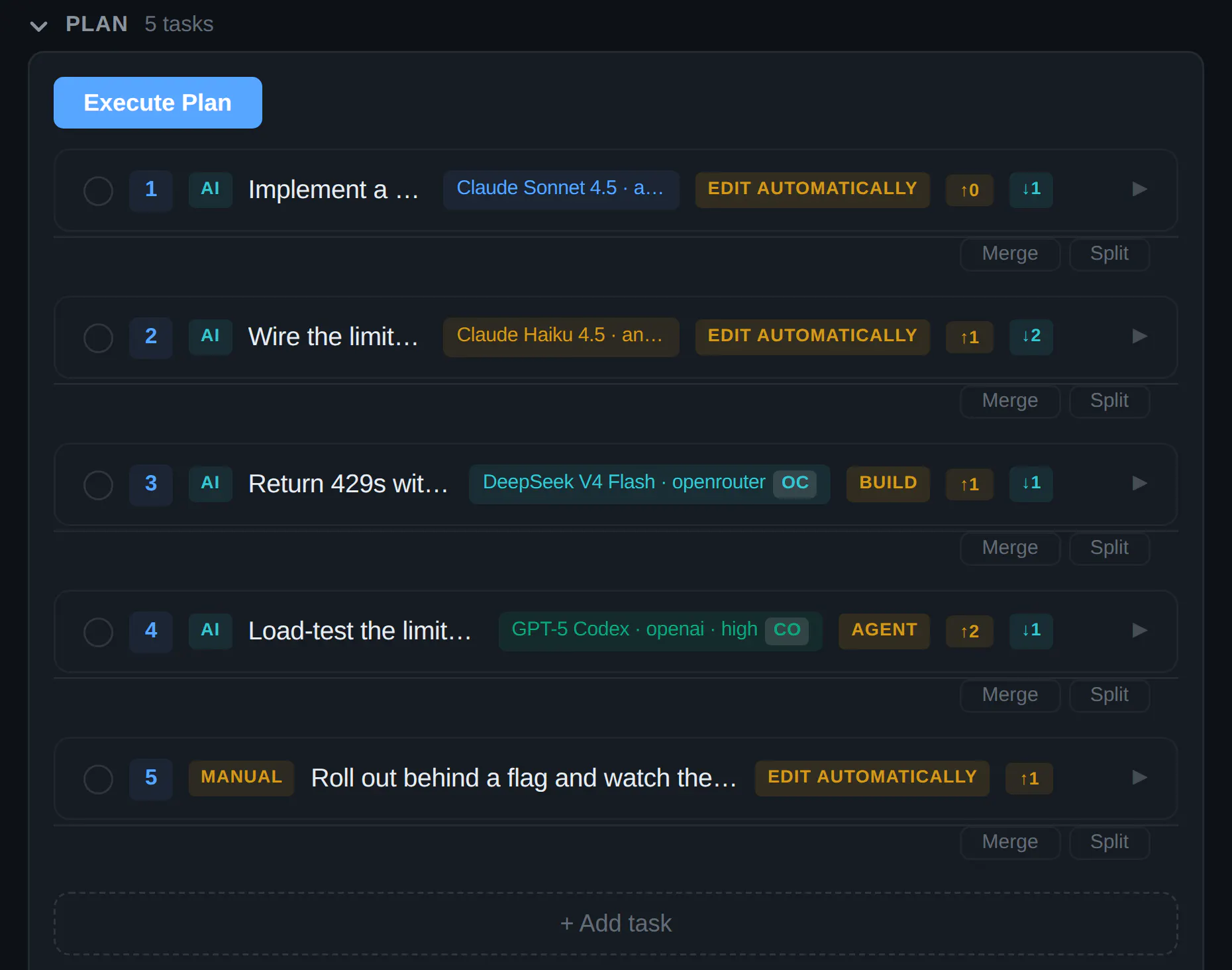
Task: Click Split below task 5
Action: click(1109, 843)
